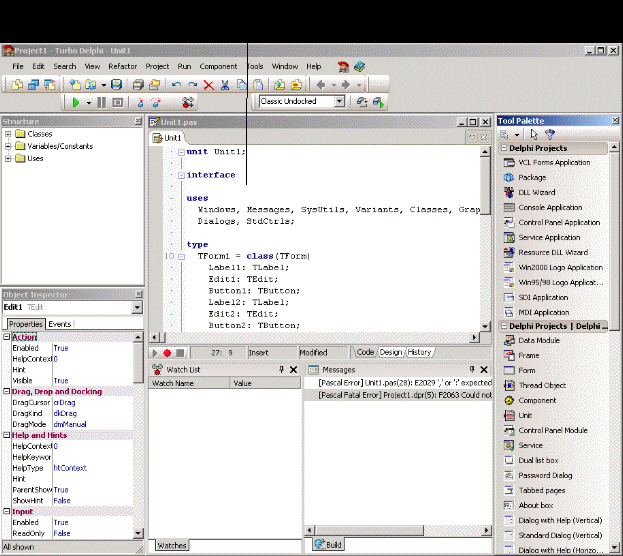Expand the Uses tree node
The height and width of the screenshot is (556, 623).
(x=8, y=158)
